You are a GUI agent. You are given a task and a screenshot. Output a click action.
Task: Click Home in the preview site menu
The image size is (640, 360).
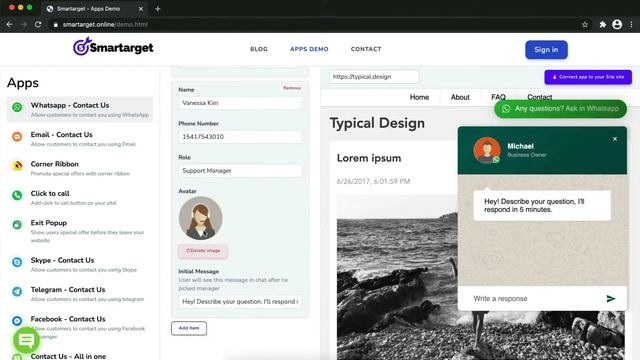(419, 97)
